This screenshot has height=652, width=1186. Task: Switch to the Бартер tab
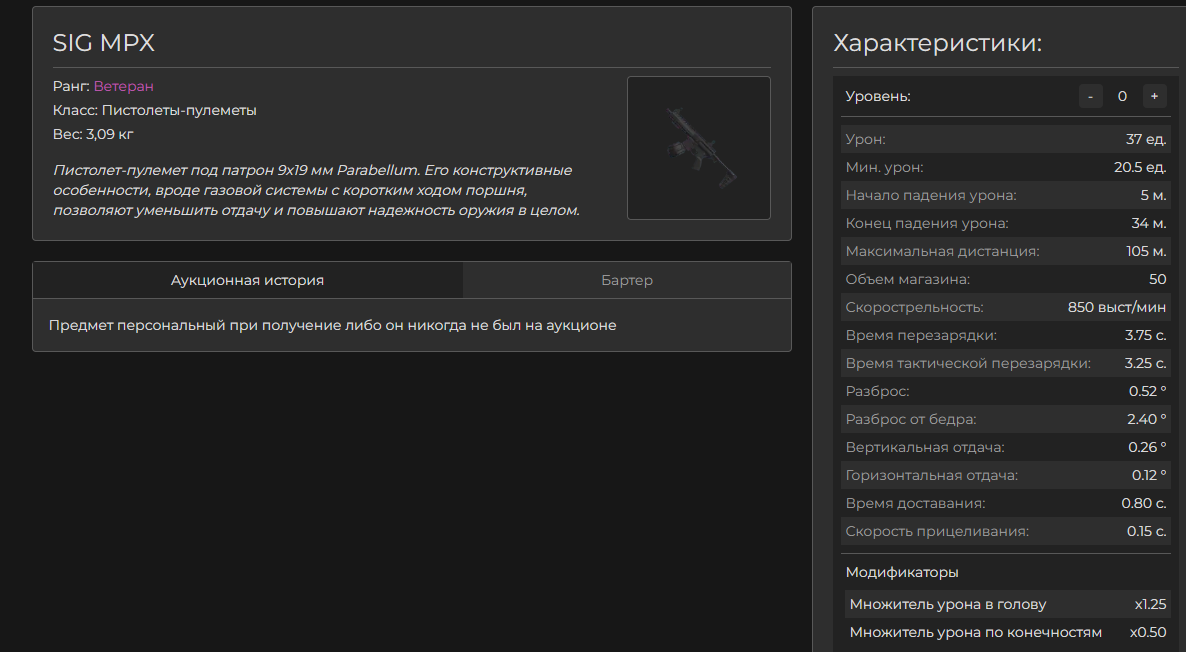click(627, 281)
